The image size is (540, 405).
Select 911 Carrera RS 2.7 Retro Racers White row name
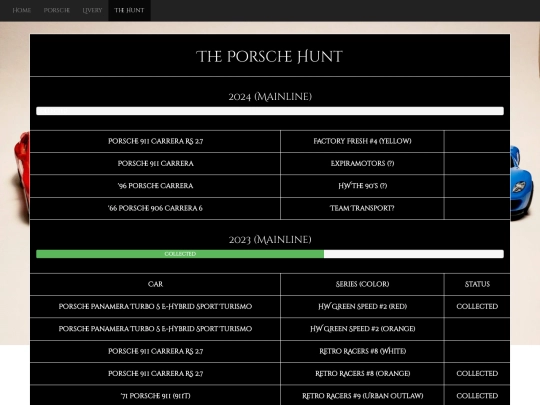coord(155,351)
